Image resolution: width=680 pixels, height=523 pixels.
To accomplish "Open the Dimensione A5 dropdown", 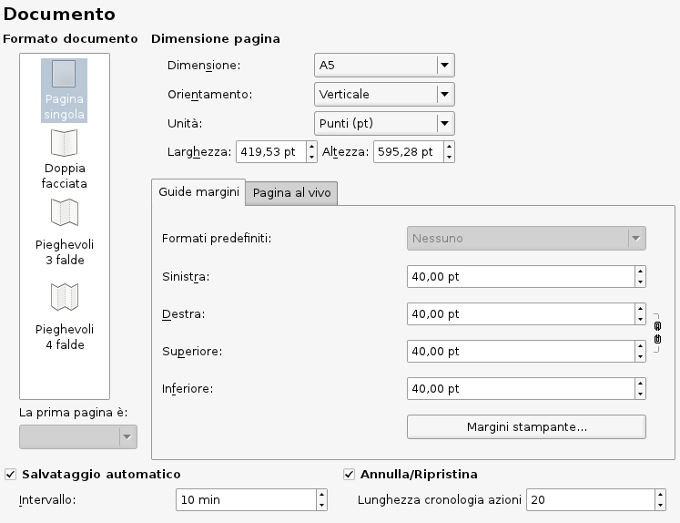I will coord(384,65).
